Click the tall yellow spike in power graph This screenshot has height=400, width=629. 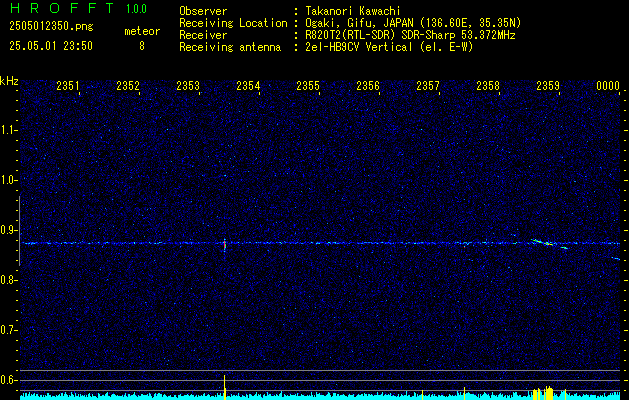pyautogui.click(x=225, y=387)
